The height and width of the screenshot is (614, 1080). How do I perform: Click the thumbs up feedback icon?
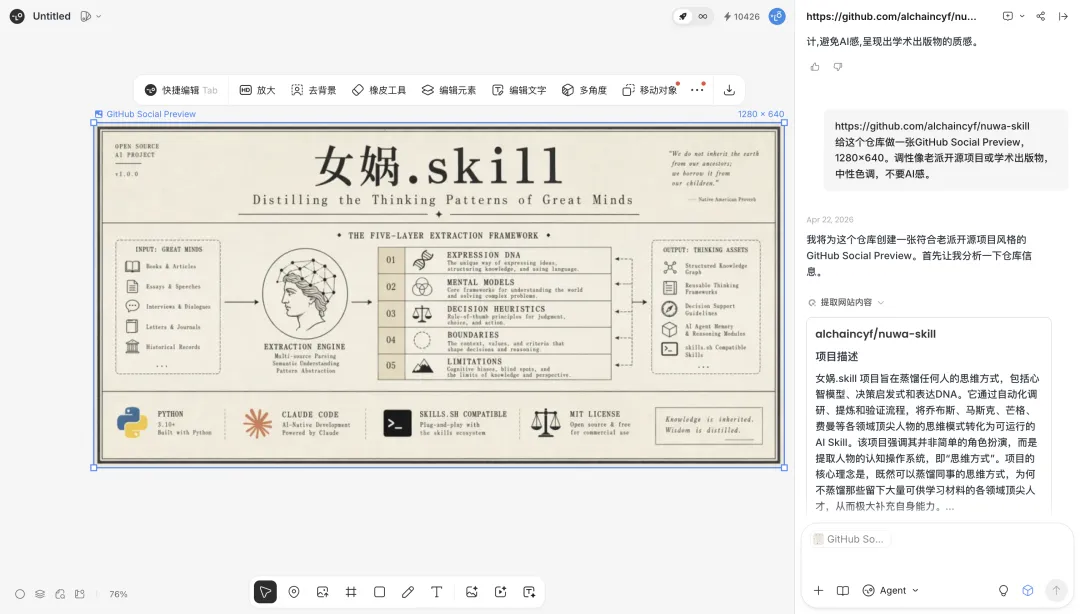pyautogui.click(x=816, y=67)
